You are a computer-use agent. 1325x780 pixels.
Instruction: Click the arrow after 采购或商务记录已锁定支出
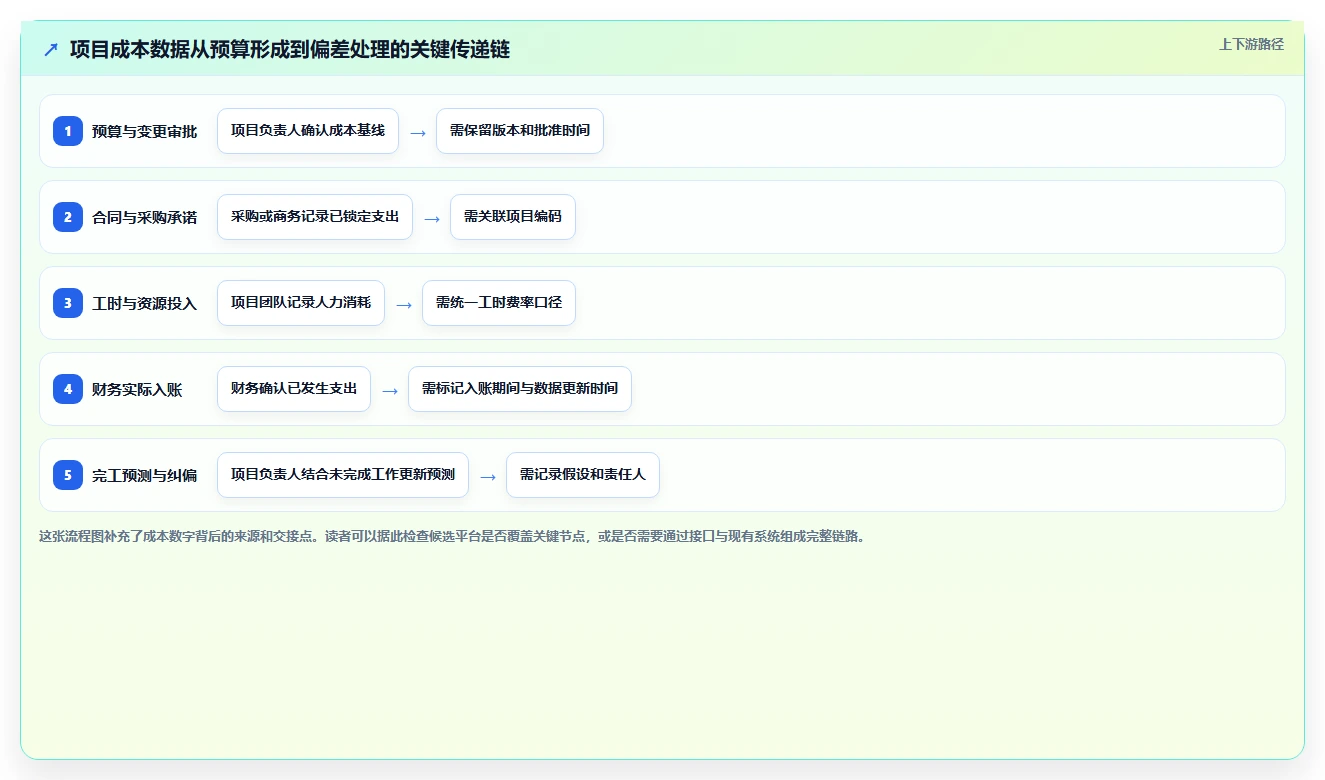pyautogui.click(x=432, y=218)
